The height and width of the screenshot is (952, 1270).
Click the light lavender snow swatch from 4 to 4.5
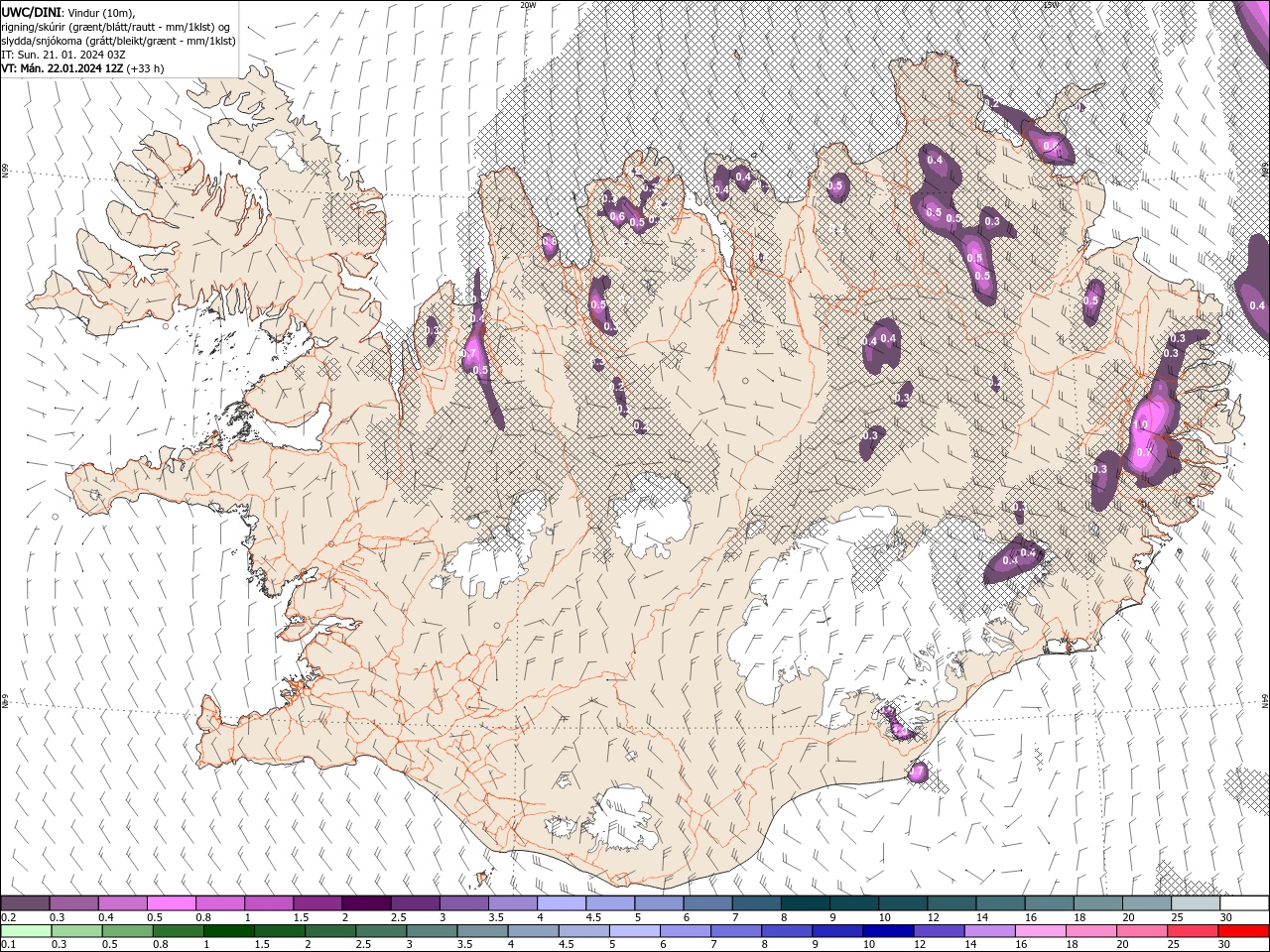pos(562,902)
